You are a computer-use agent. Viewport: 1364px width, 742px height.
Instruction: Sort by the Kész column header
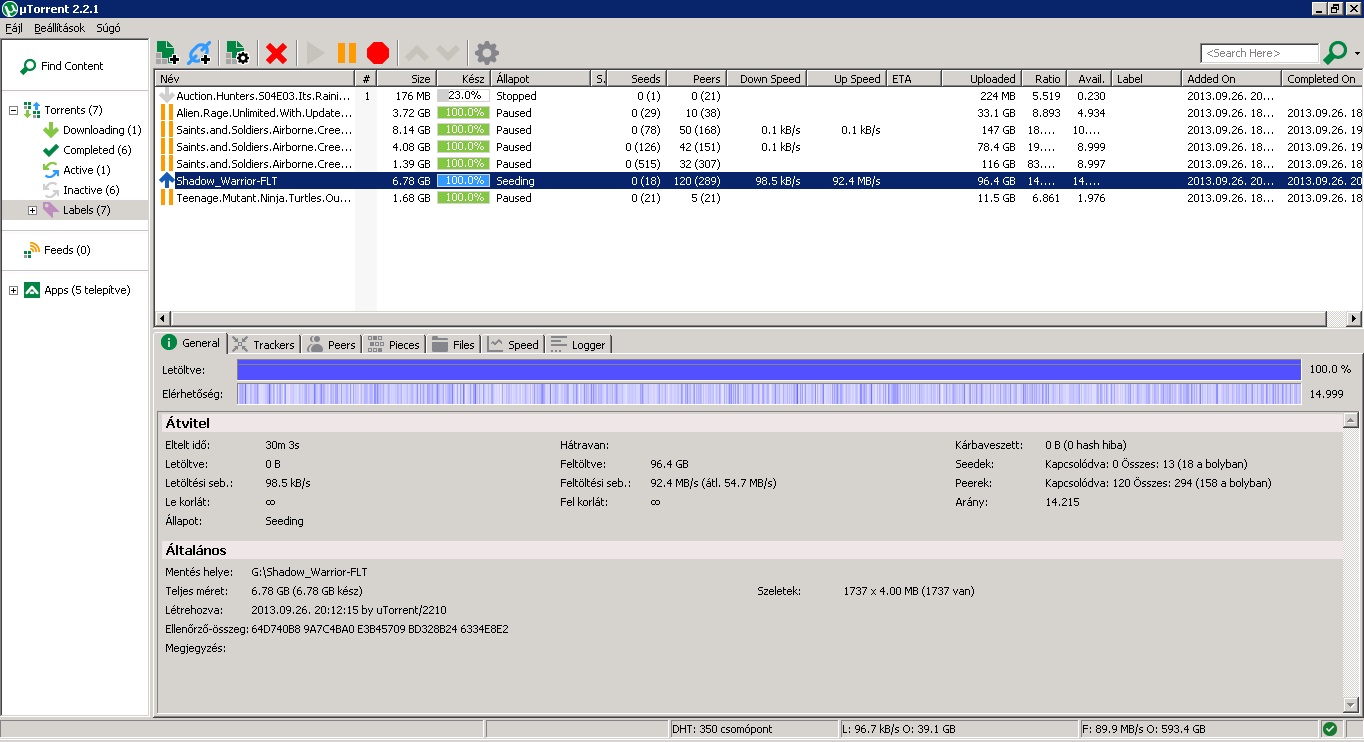pos(464,78)
